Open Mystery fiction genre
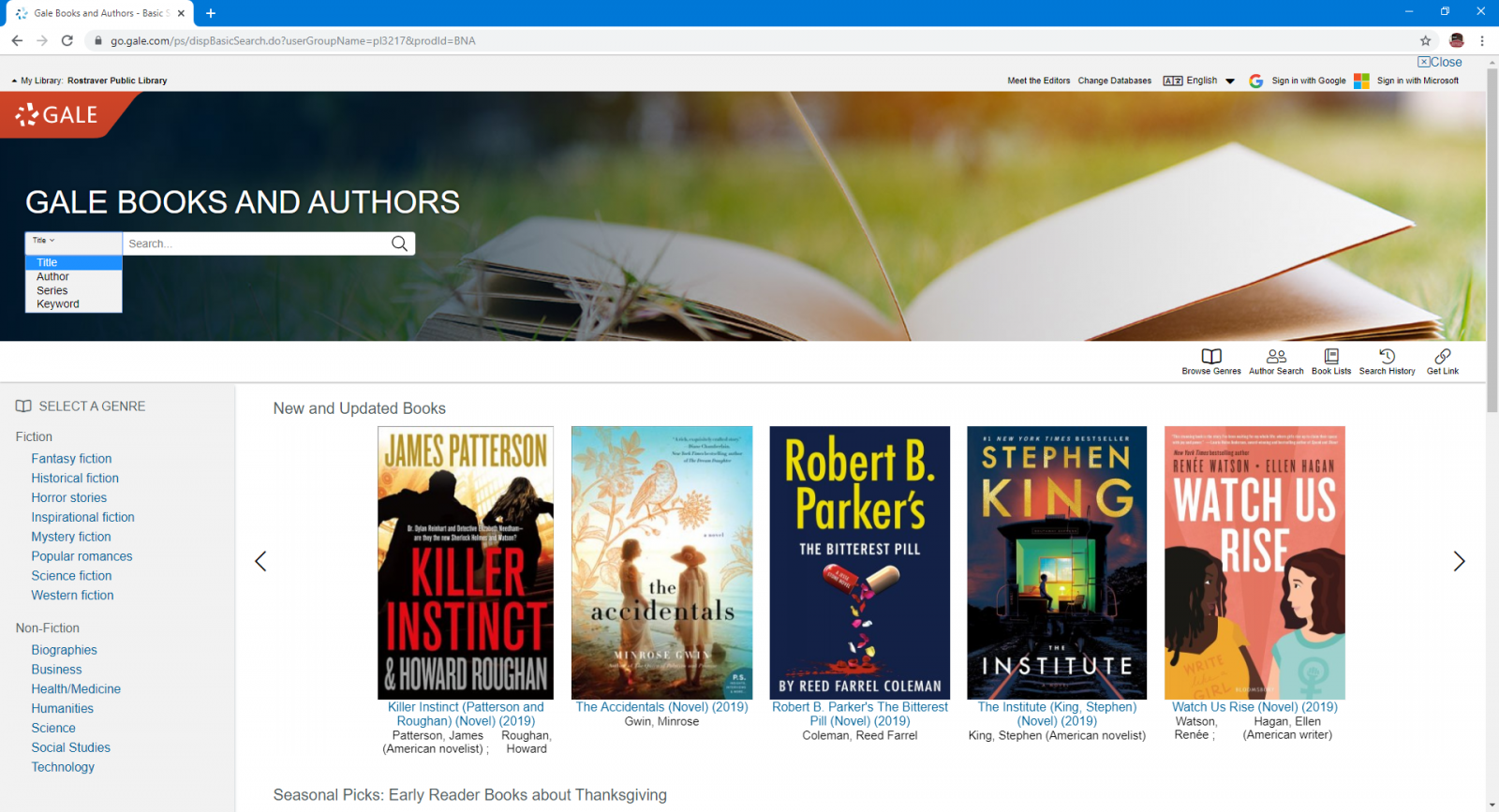 coord(71,537)
